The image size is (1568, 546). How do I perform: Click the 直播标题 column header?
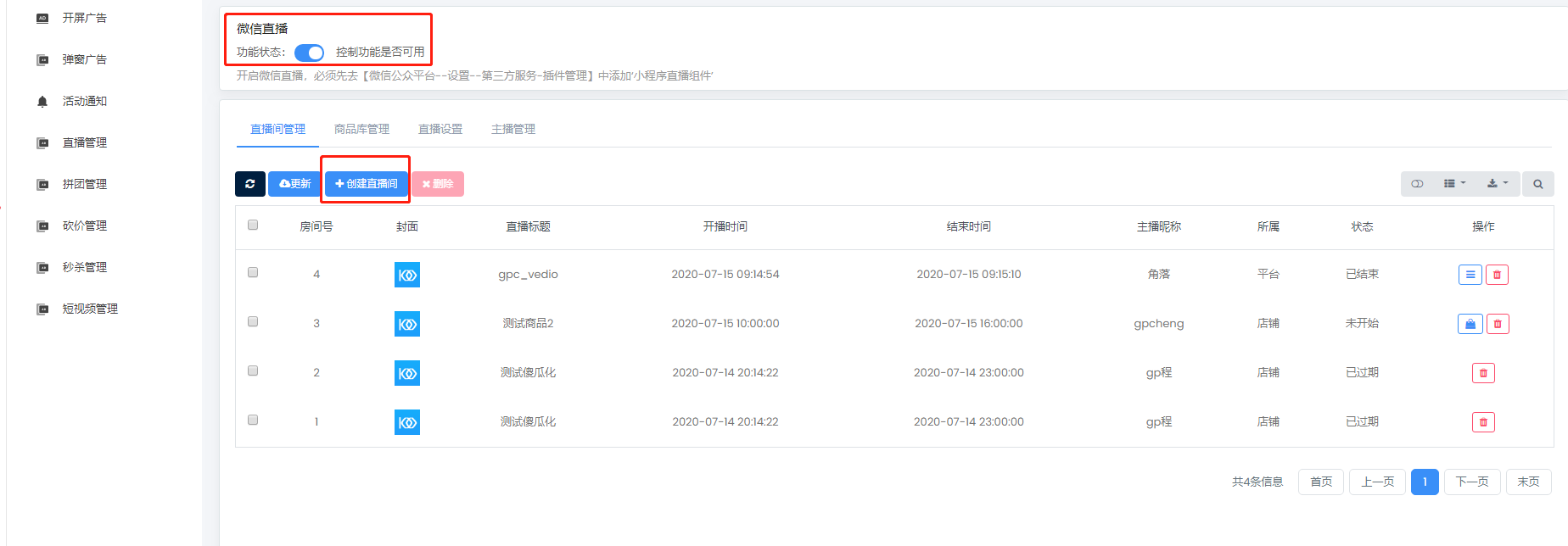coord(528,226)
